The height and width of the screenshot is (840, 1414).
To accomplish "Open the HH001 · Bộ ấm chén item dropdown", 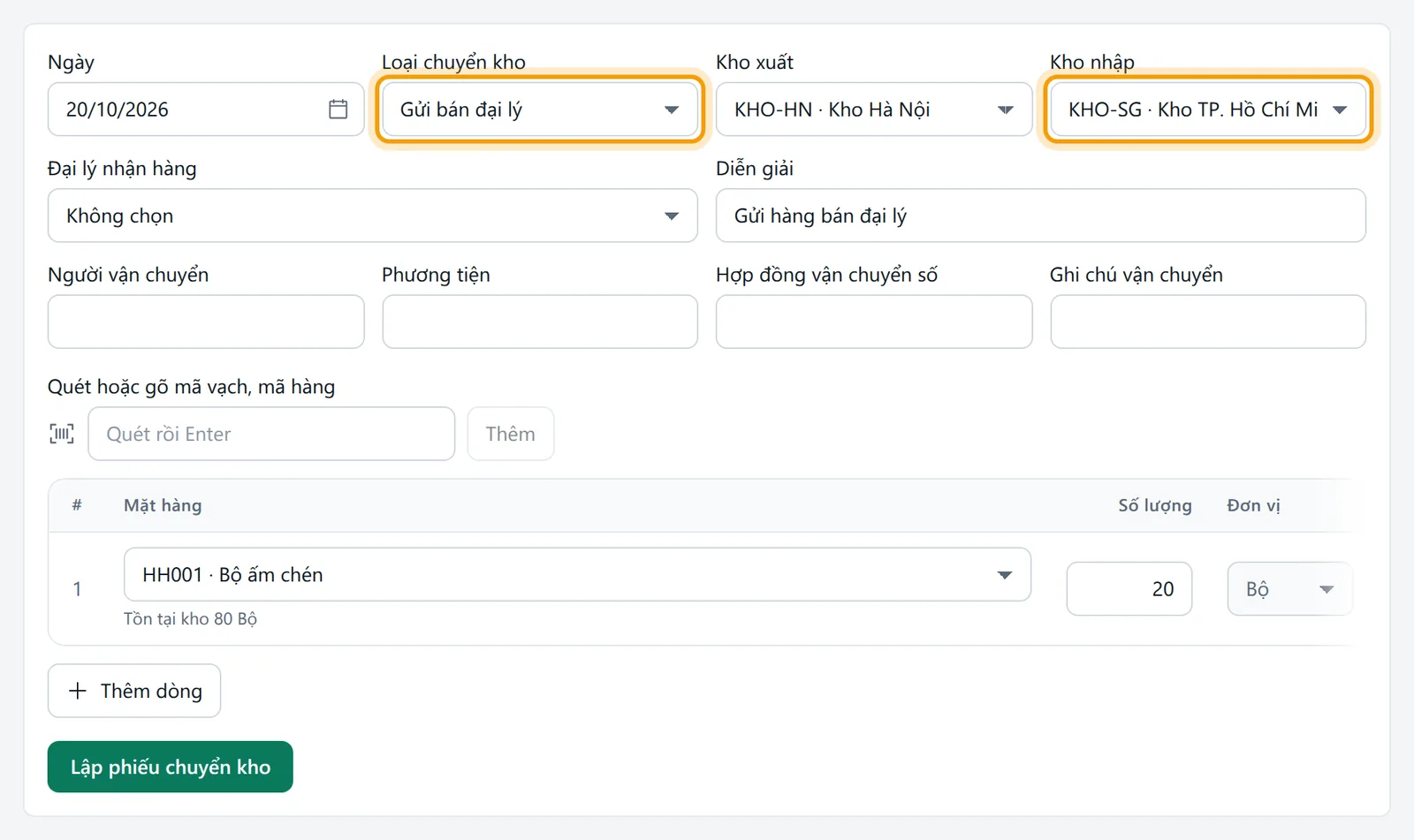I will pos(577,575).
